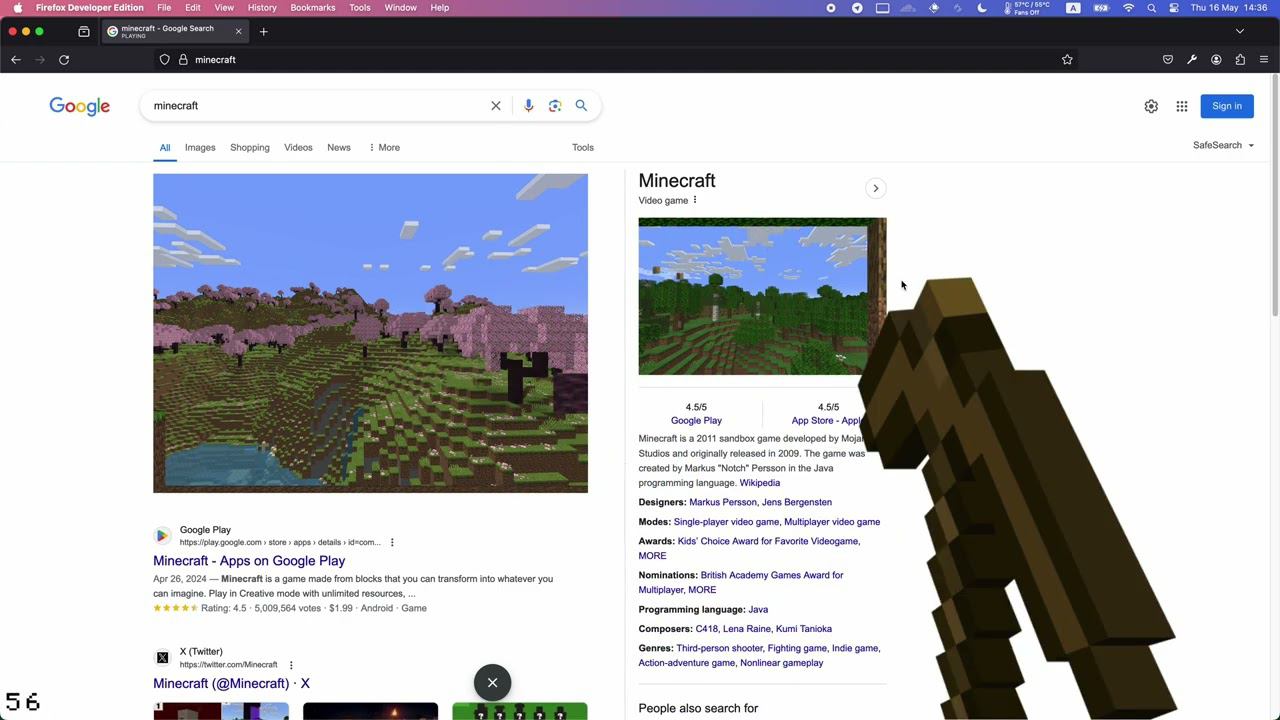Screen dimensions: 1280x720
Task: Open the Apple menu
Action: click(x=18, y=8)
